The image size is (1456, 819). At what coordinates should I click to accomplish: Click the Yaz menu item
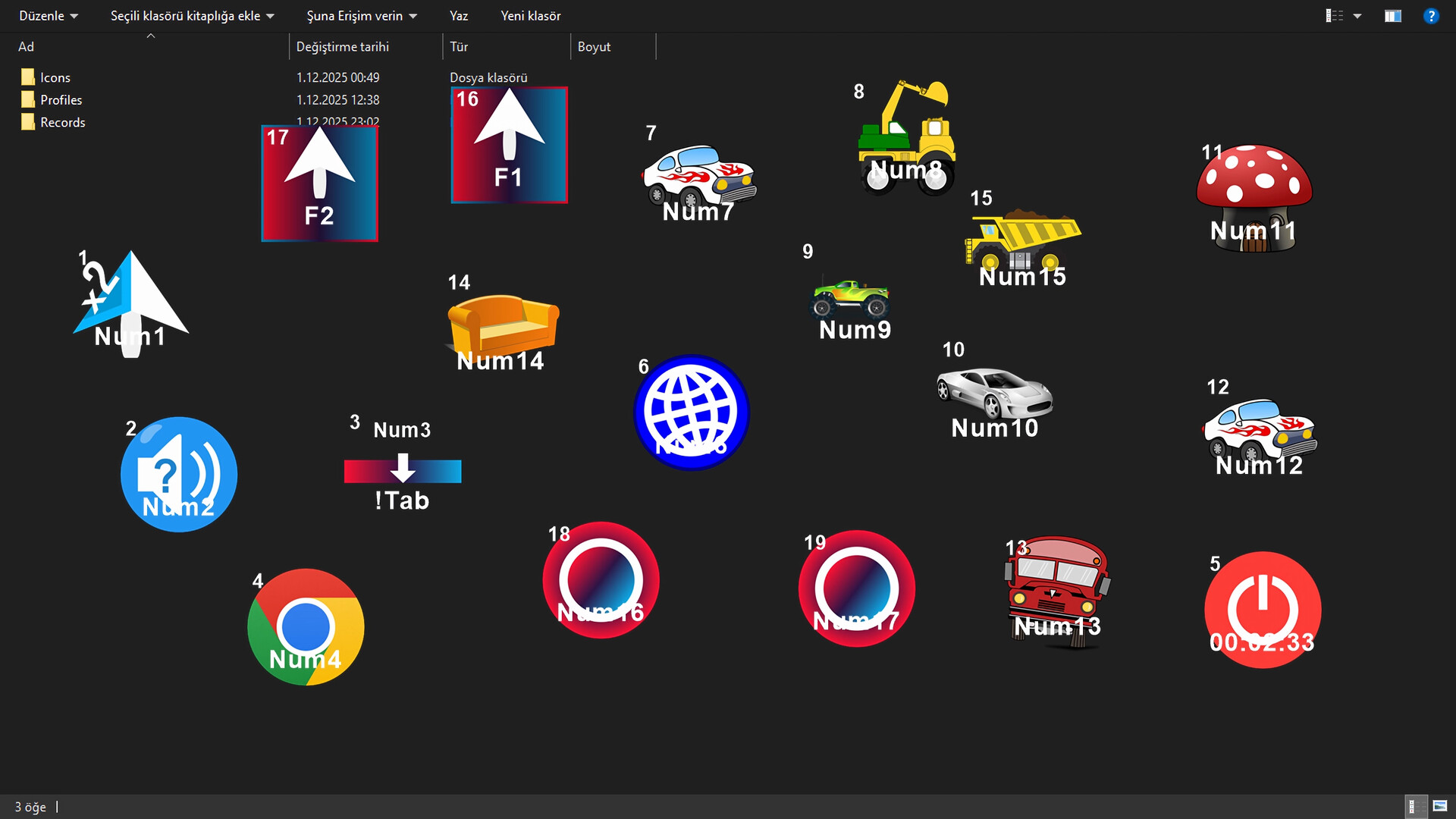(458, 15)
